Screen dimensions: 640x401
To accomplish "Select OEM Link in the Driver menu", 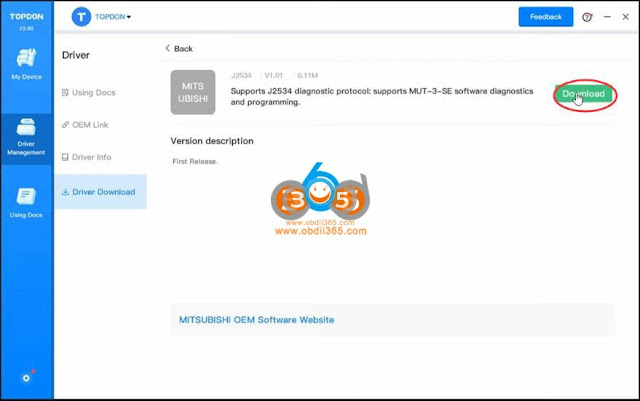I will coord(85,125).
